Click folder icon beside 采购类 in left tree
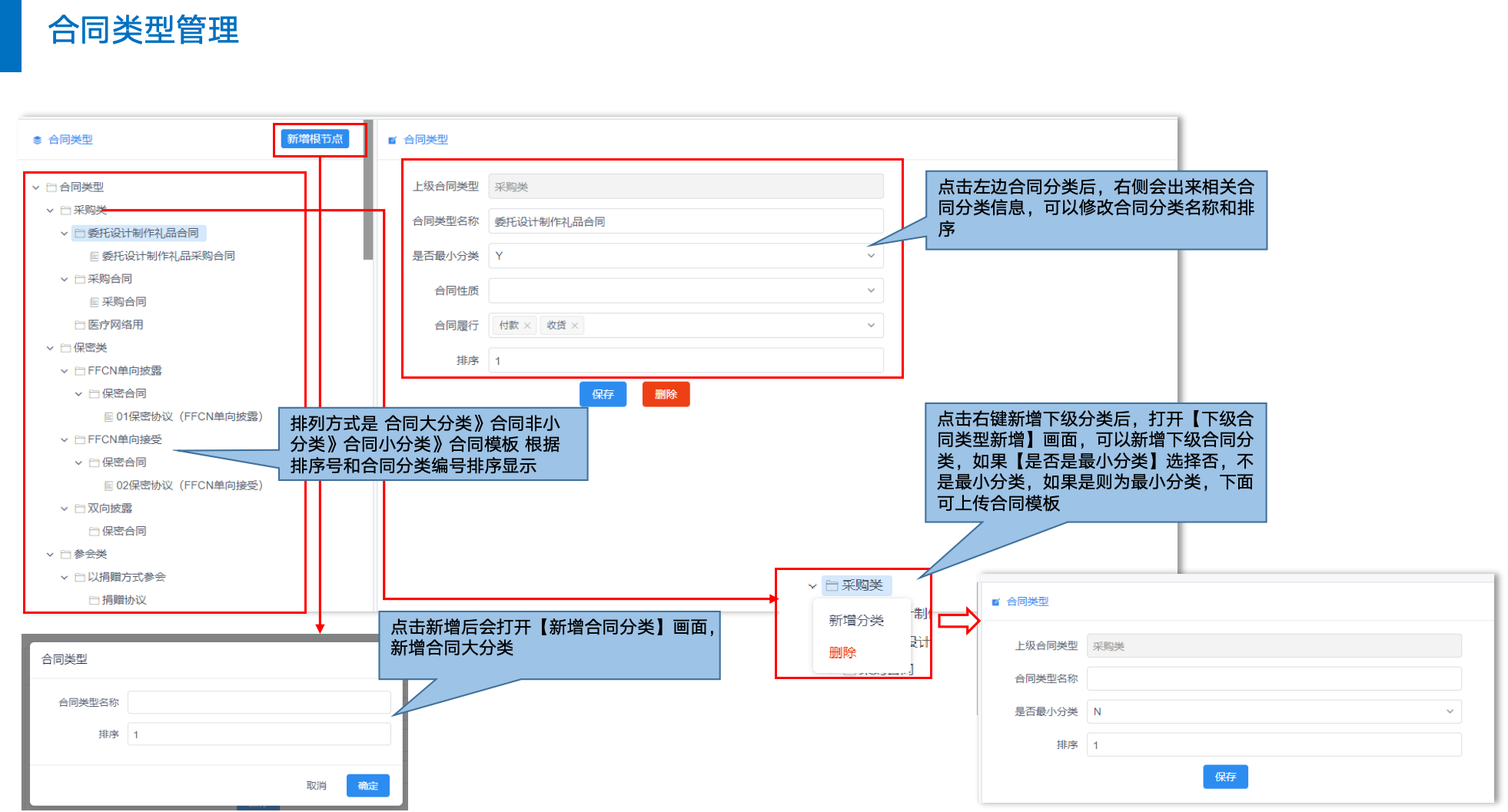Viewport: 1508px width, 812px height. tap(65, 210)
